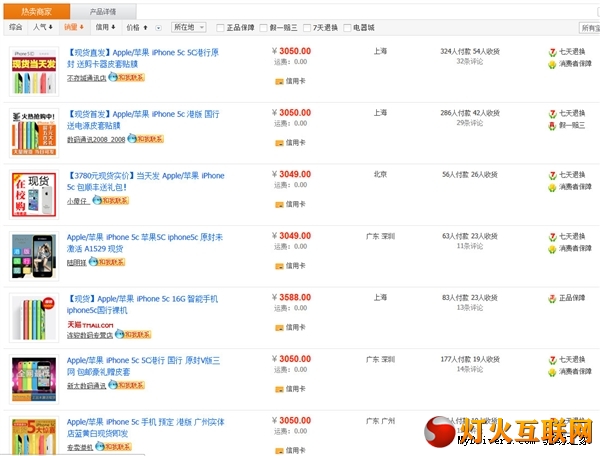Image resolution: width=600 pixels, height=456 pixels.
Task: Sort listings by 人气
Action: (43, 27)
